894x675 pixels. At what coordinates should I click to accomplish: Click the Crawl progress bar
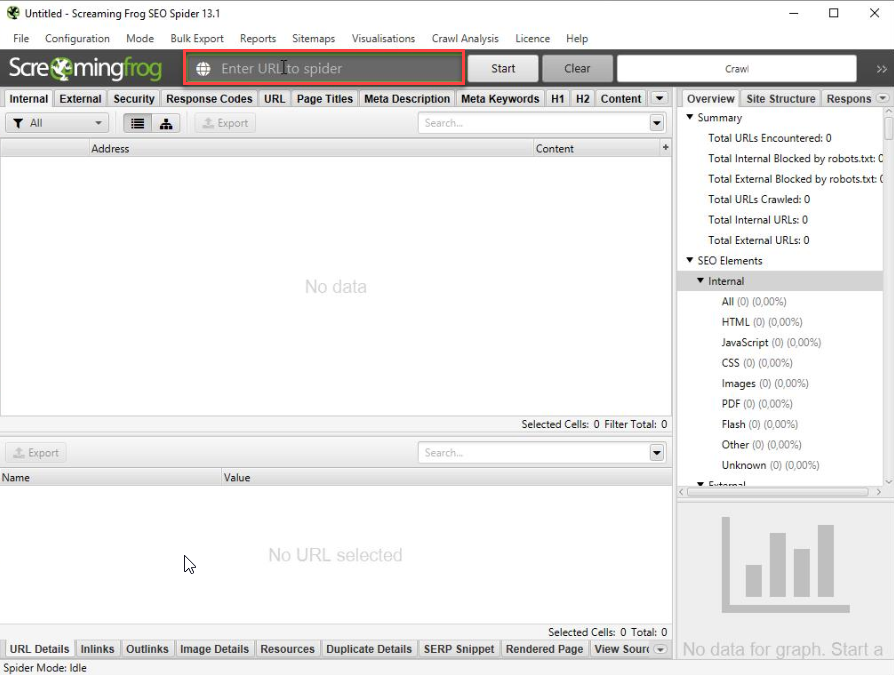(x=737, y=68)
